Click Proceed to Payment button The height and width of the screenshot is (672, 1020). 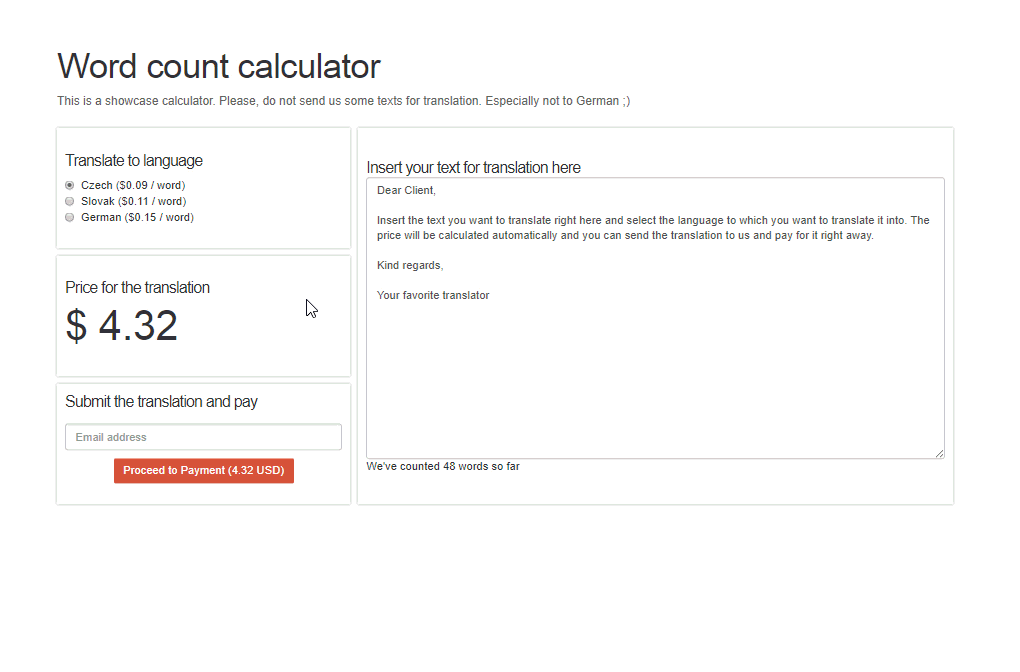tap(204, 470)
